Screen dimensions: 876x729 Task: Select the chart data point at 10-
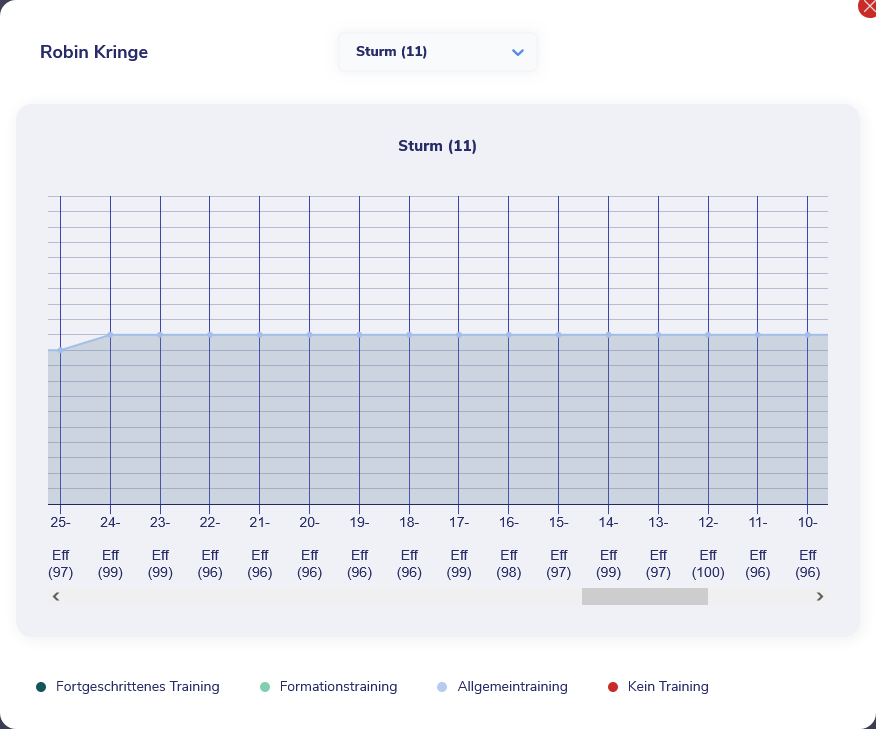coord(807,335)
